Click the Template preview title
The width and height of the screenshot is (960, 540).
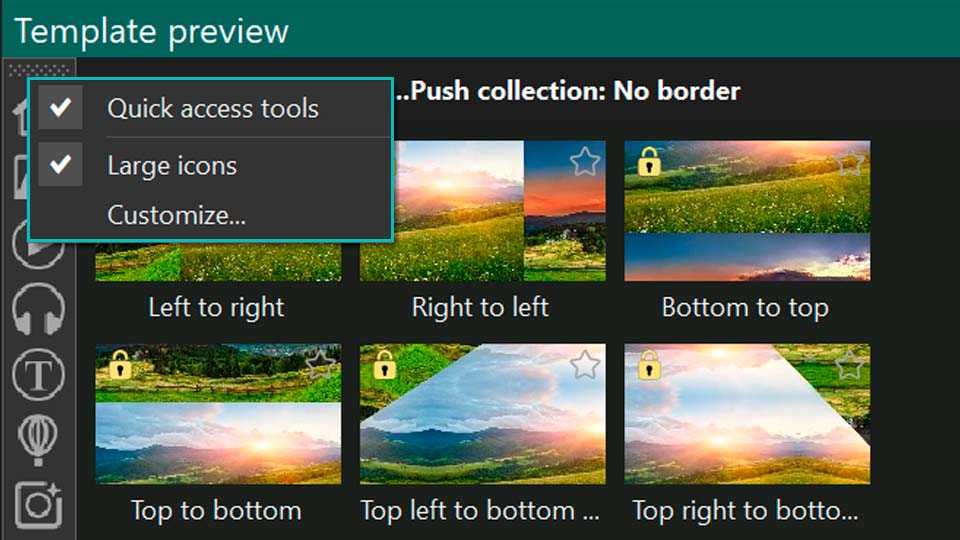click(x=151, y=31)
